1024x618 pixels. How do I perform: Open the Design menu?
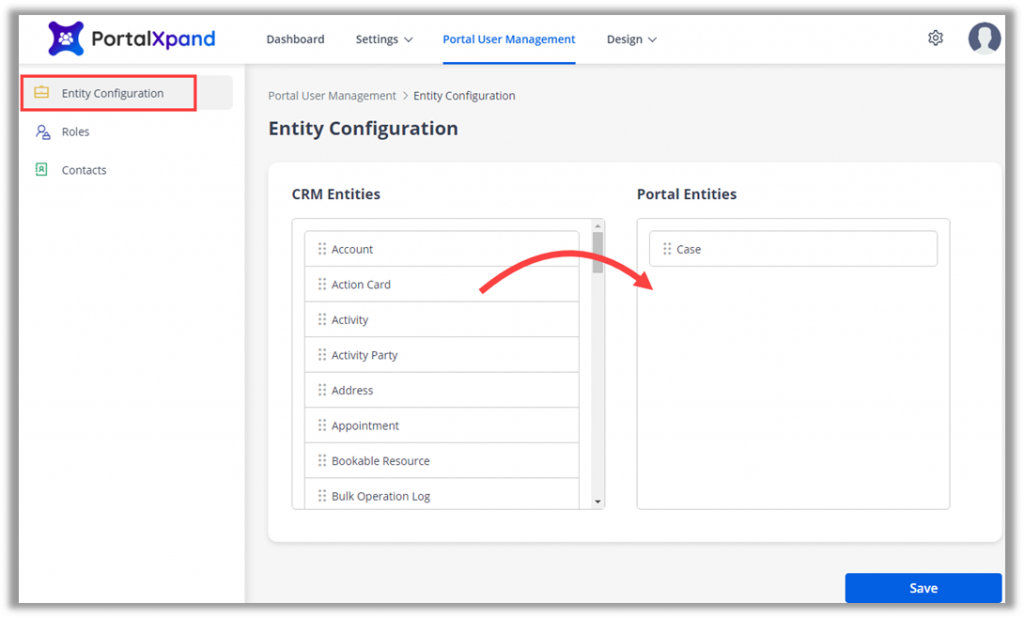632,39
